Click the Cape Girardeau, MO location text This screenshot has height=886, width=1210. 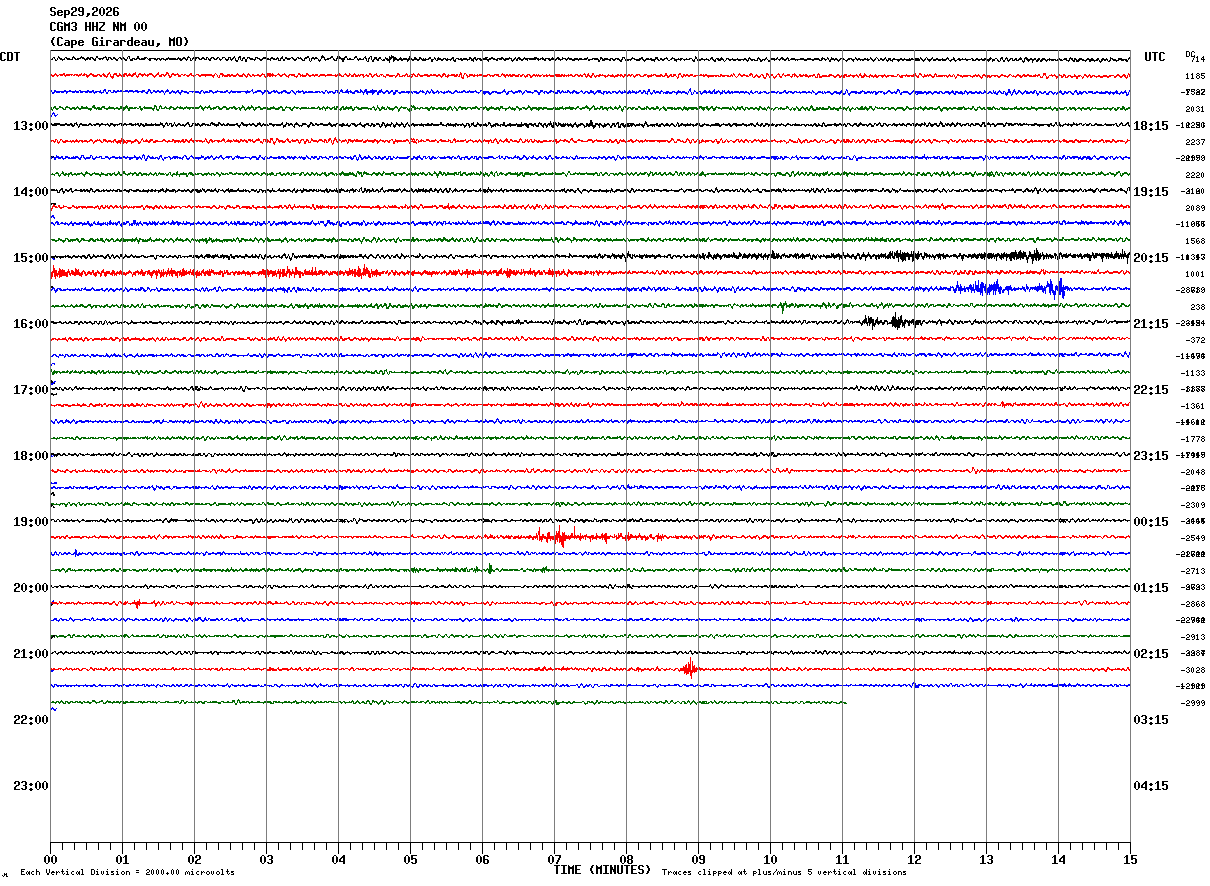(119, 42)
